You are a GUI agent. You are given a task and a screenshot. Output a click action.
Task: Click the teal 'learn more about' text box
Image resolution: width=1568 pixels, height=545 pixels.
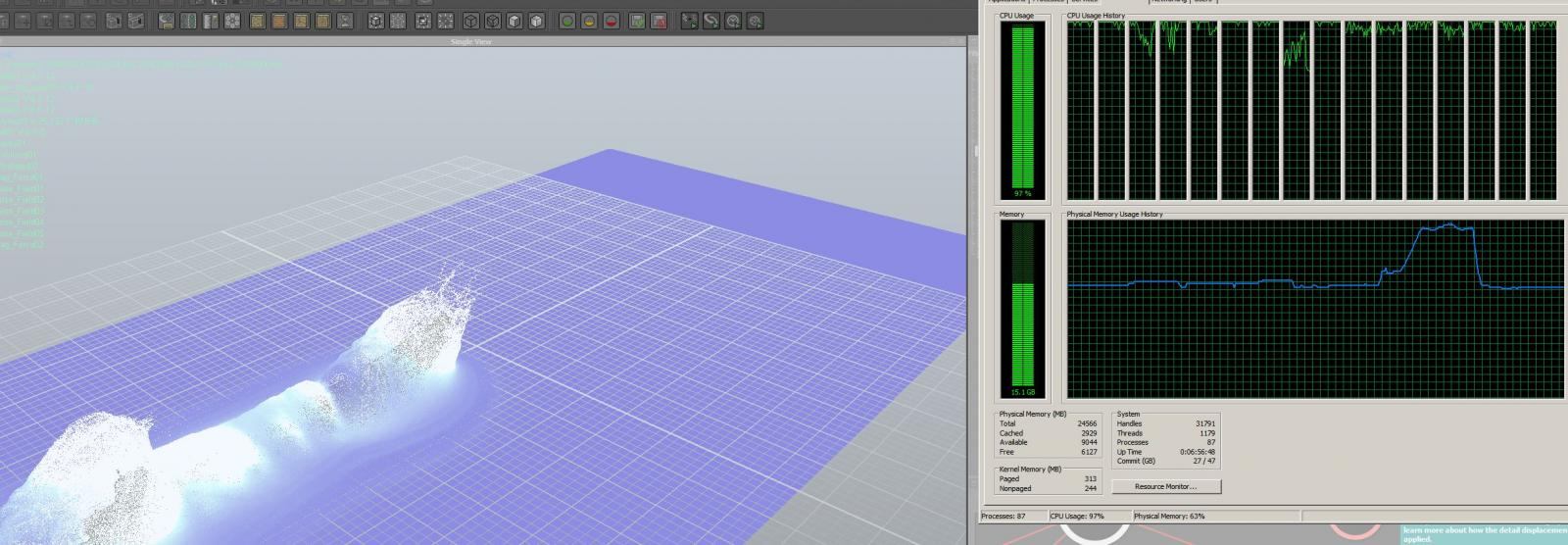point(1484,534)
